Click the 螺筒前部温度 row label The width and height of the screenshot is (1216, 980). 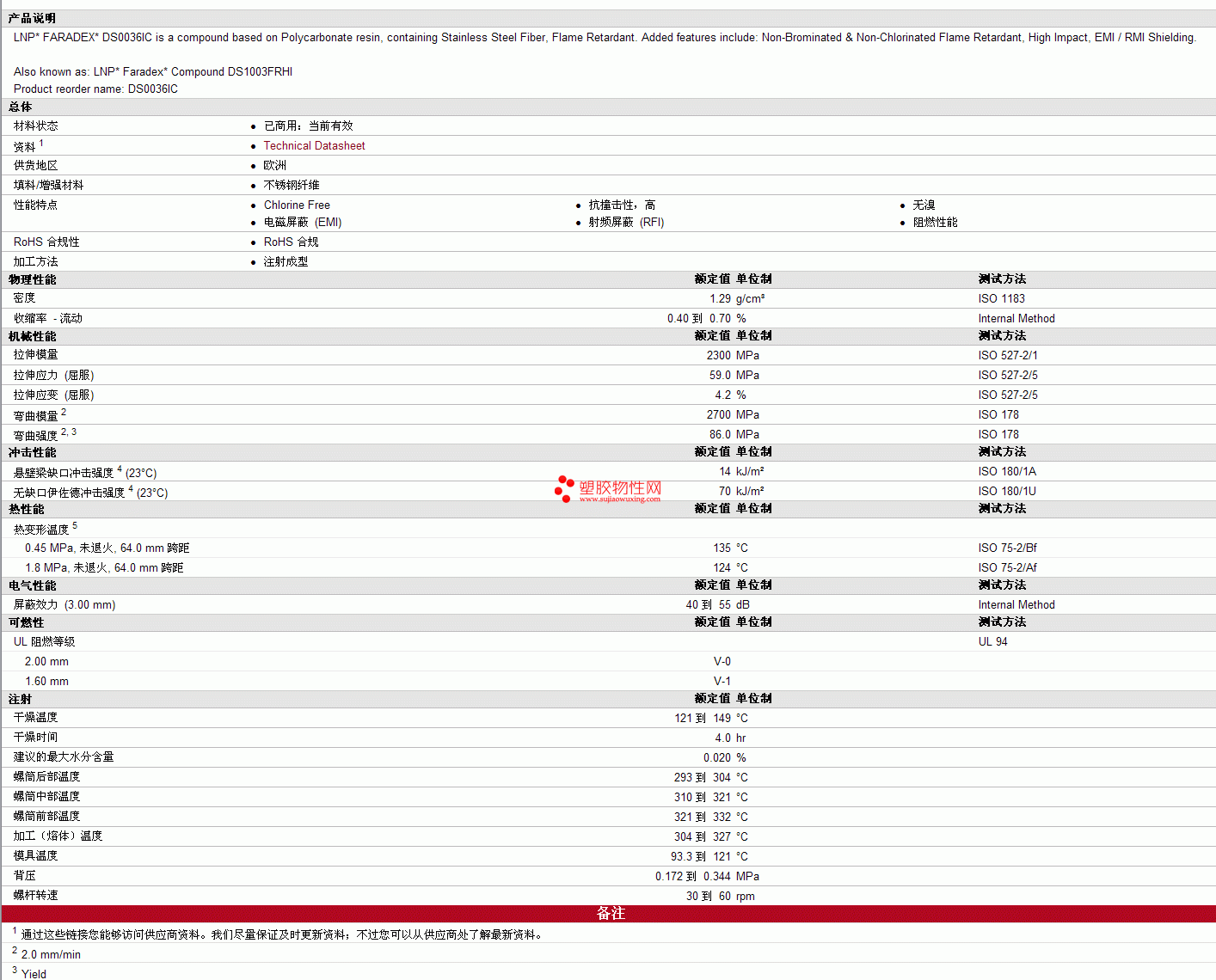(x=46, y=817)
